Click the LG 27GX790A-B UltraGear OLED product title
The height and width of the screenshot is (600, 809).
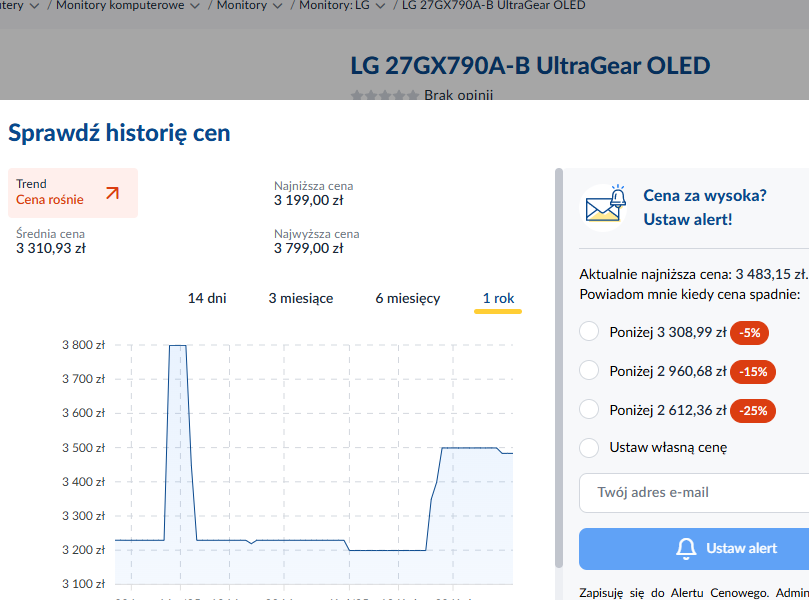530,66
